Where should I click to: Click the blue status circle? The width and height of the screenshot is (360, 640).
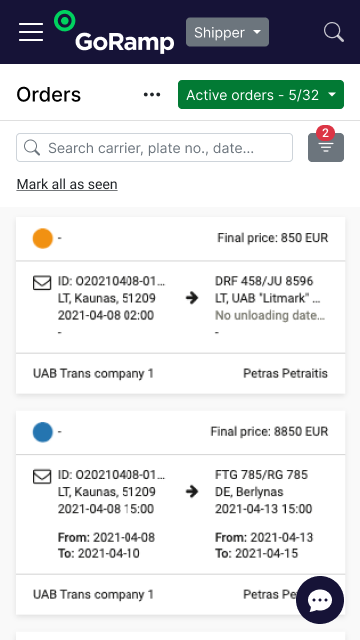43,432
